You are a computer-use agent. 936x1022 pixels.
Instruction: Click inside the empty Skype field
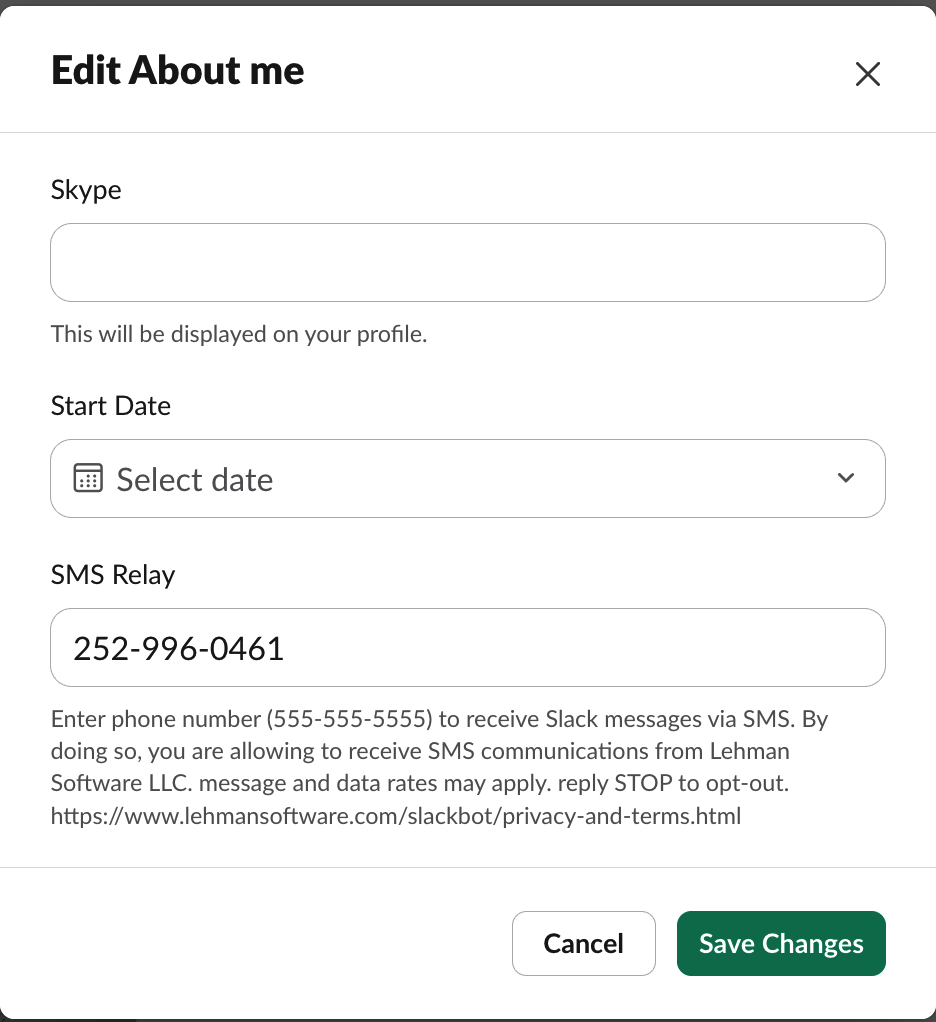pos(467,262)
